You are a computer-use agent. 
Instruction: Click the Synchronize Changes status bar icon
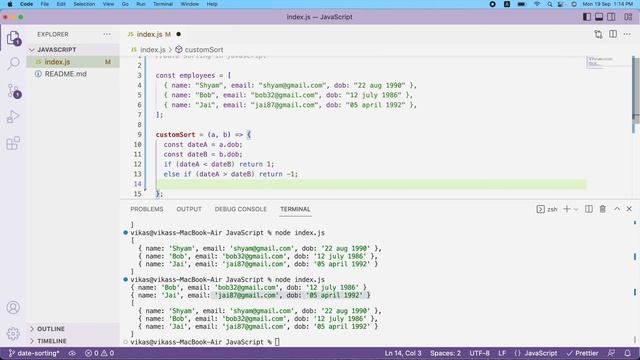tap(72, 353)
